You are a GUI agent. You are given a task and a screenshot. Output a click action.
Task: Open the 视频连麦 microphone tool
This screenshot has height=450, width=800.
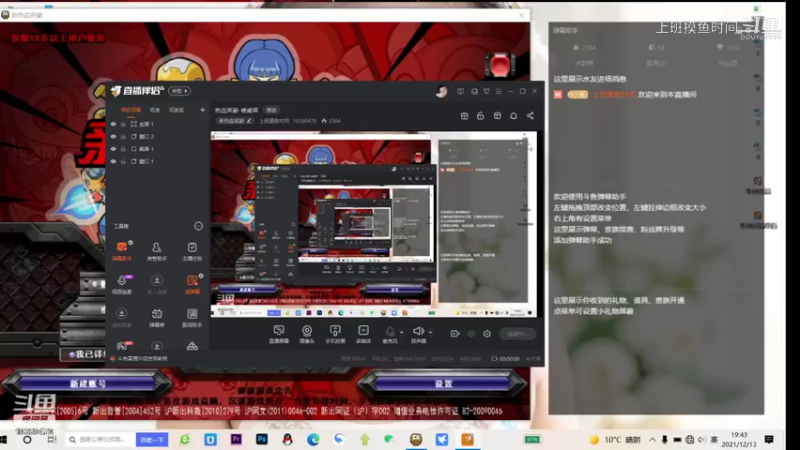pyautogui.click(x=122, y=284)
